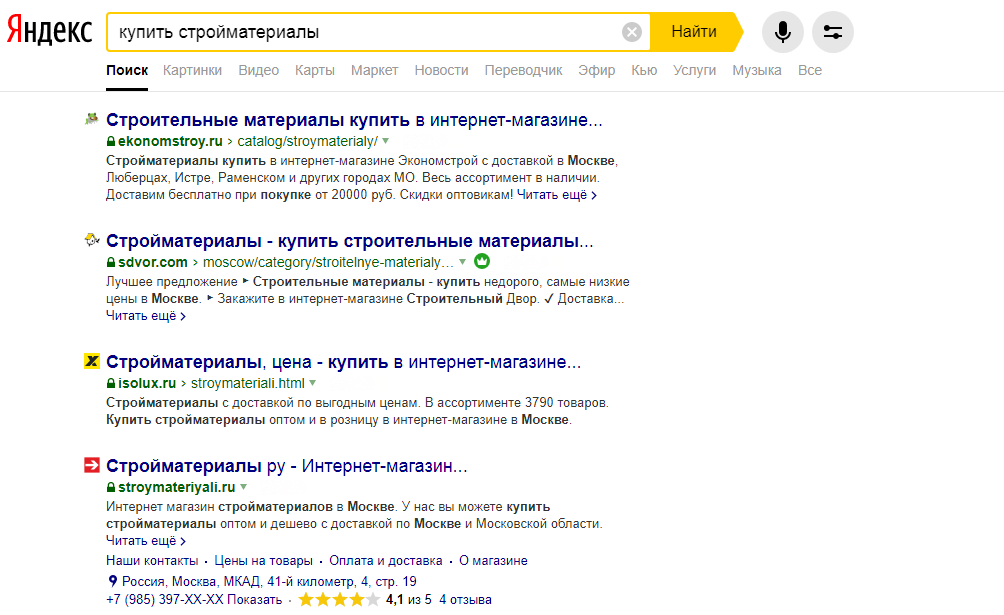Open result 'Стройматериалы, цена - купить в интернет-магазине…'
Viewport: 1004px width, 615px height.
pyautogui.click(x=343, y=362)
